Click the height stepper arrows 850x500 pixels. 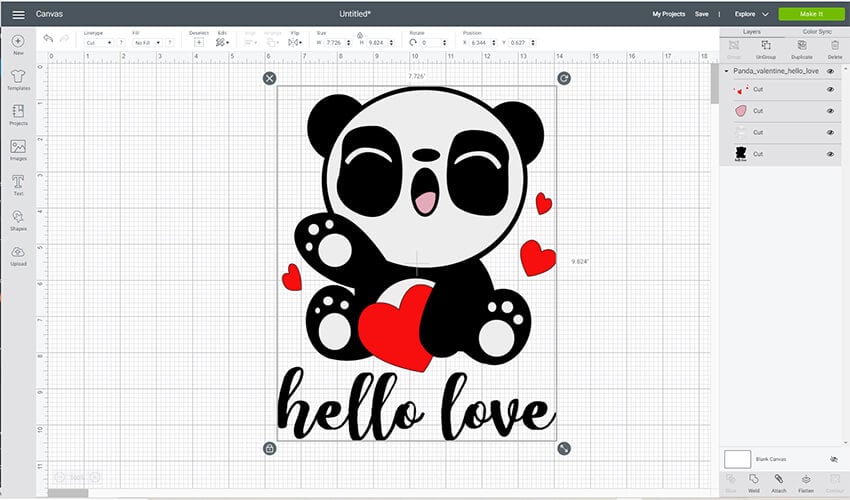(x=391, y=43)
